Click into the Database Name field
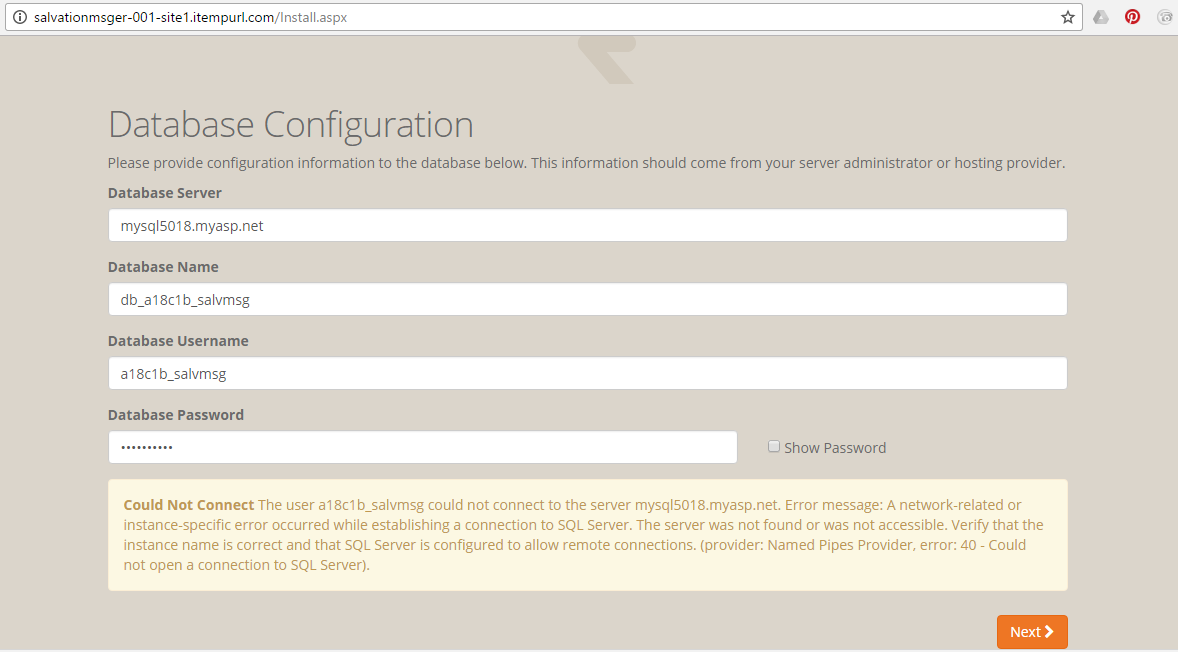 point(587,300)
